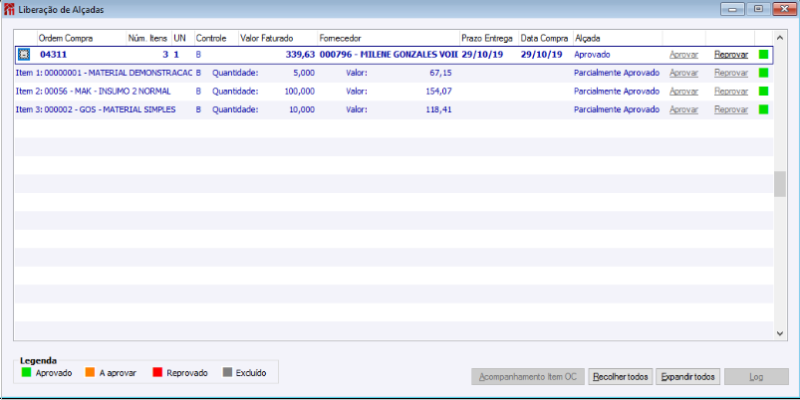Image resolution: width=800 pixels, height=400 pixels.
Task: Click Fornecedor column header
Action: coord(388,38)
